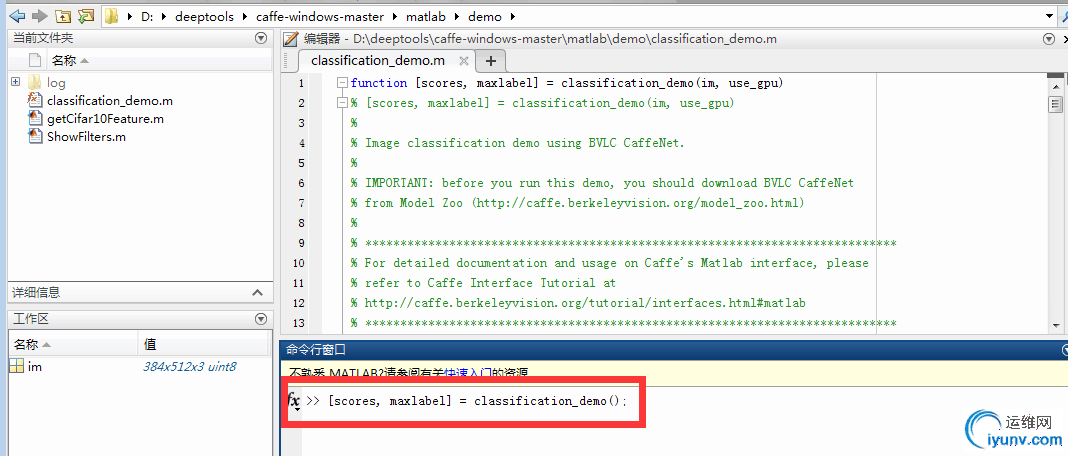Expand the path arrow before caffe-windows-master
The width and height of the screenshot is (1068, 456).
[x=245, y=16]
